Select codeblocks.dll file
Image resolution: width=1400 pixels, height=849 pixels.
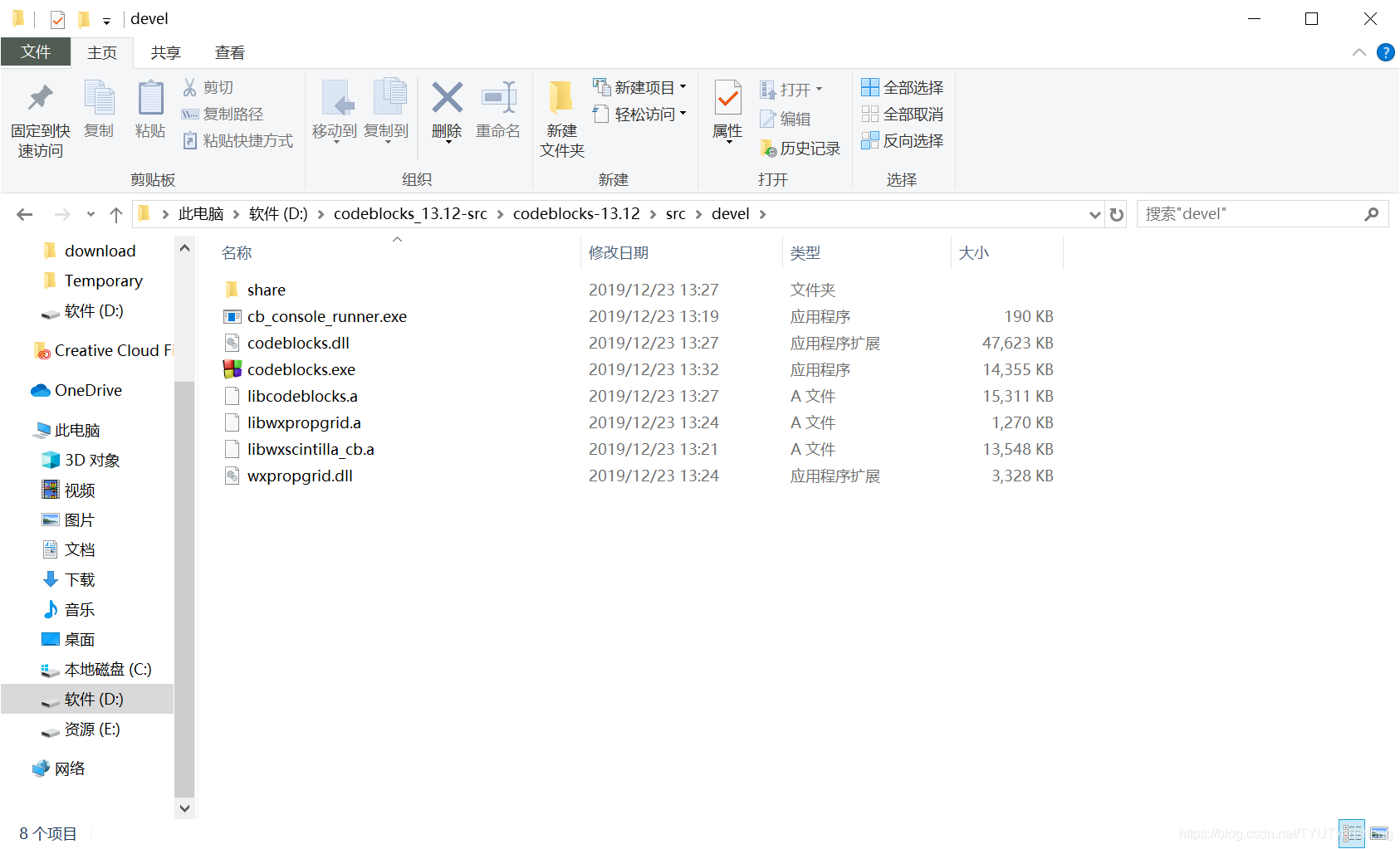tap(298, 343)
